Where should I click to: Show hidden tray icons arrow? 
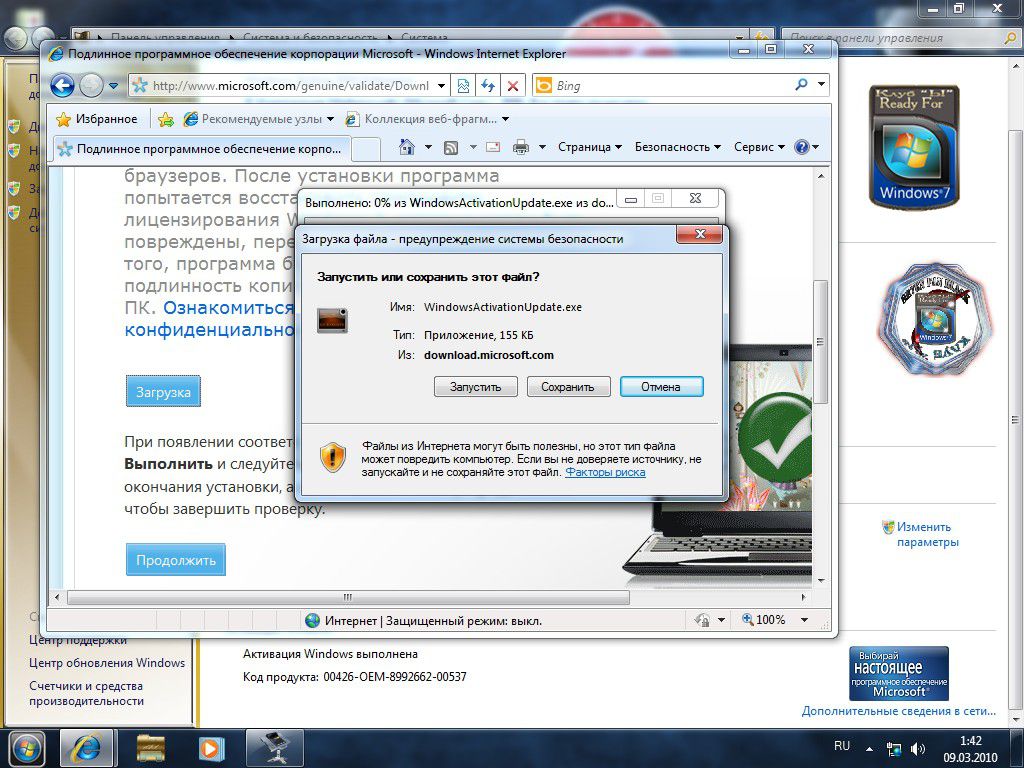click(x=869, y=748)
